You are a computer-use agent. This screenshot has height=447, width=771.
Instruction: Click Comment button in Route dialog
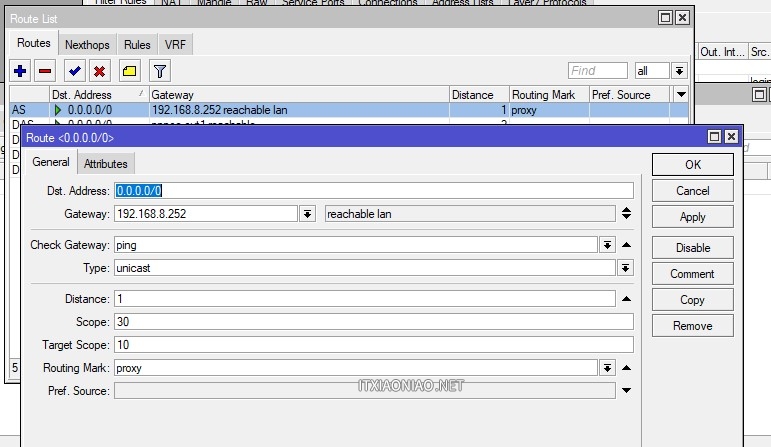tap(693, 274)
